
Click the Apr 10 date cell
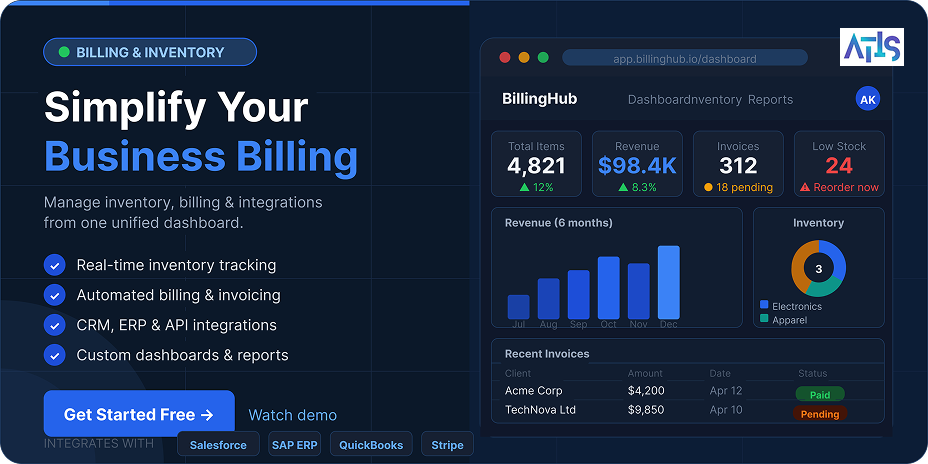726,410
